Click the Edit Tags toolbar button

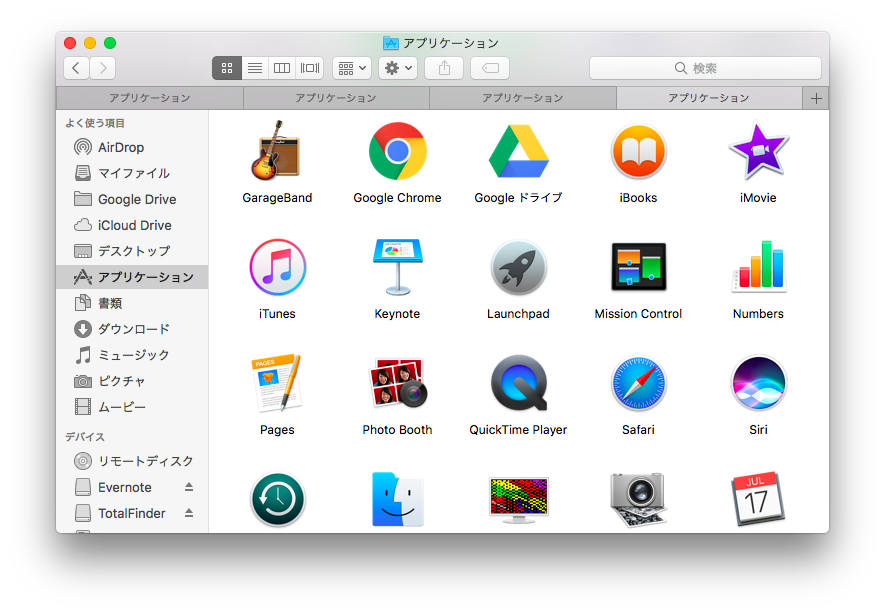coord(490,68)
